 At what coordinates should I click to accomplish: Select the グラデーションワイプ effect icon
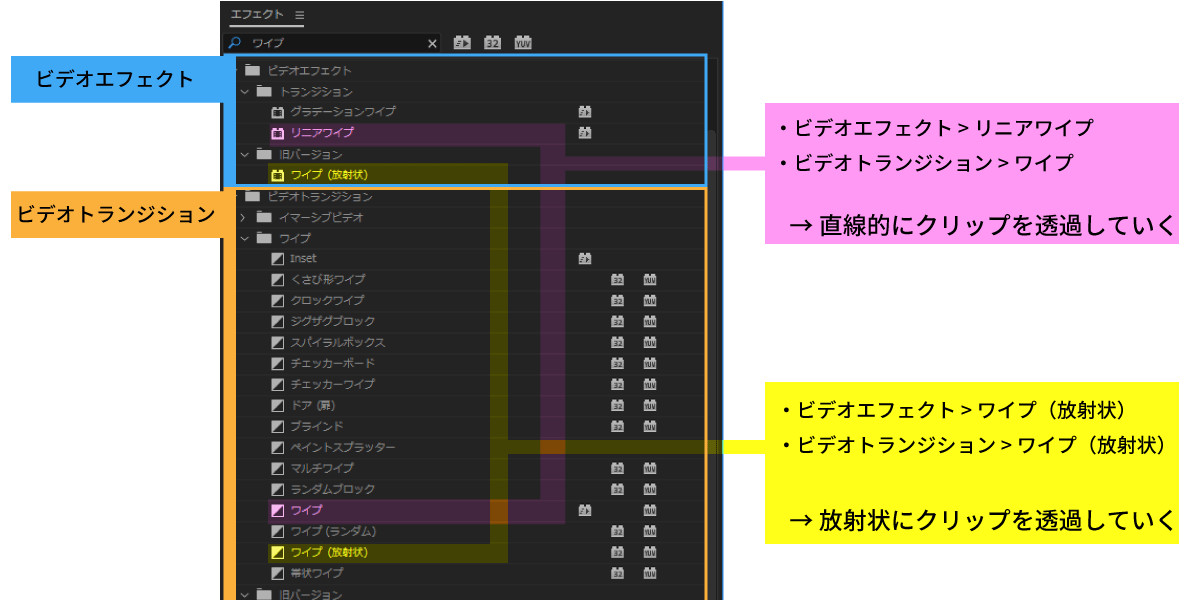(278, 112)
